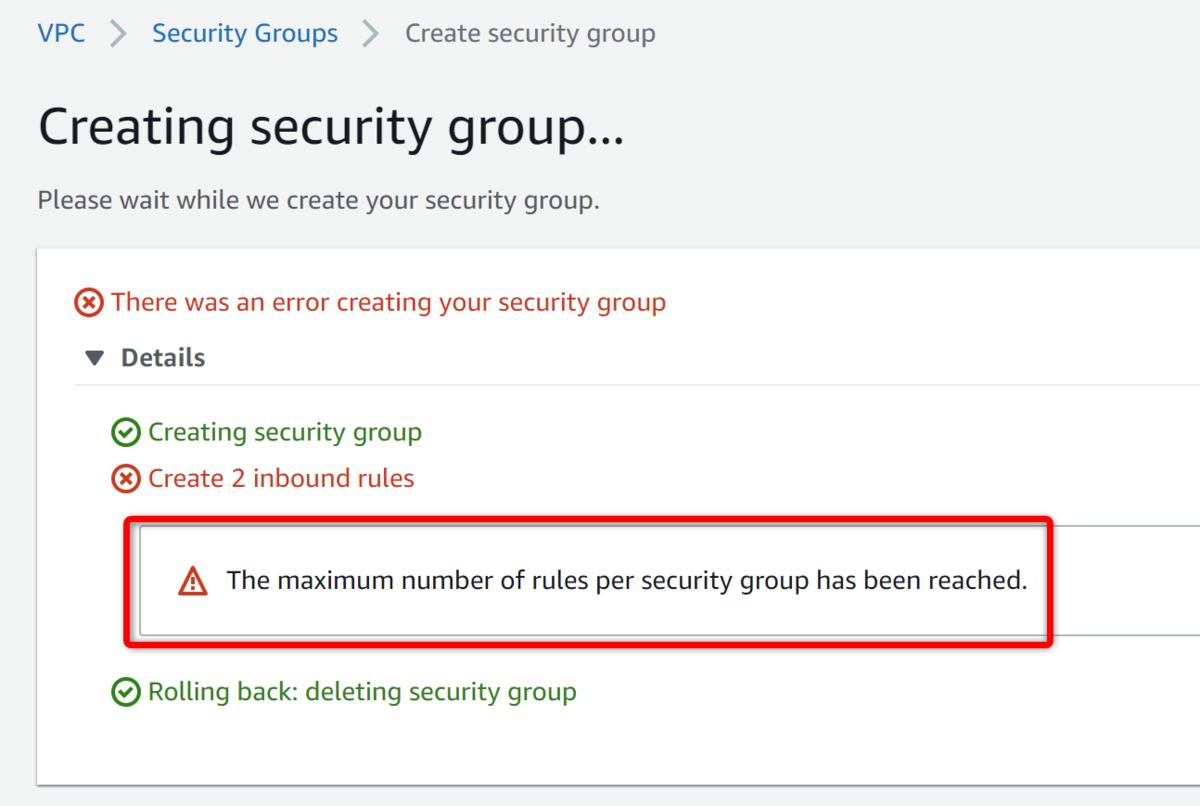Screen dimensions: 1200x806
Task: Click green check icon beside Rolling back step
Action: (125, 692)
